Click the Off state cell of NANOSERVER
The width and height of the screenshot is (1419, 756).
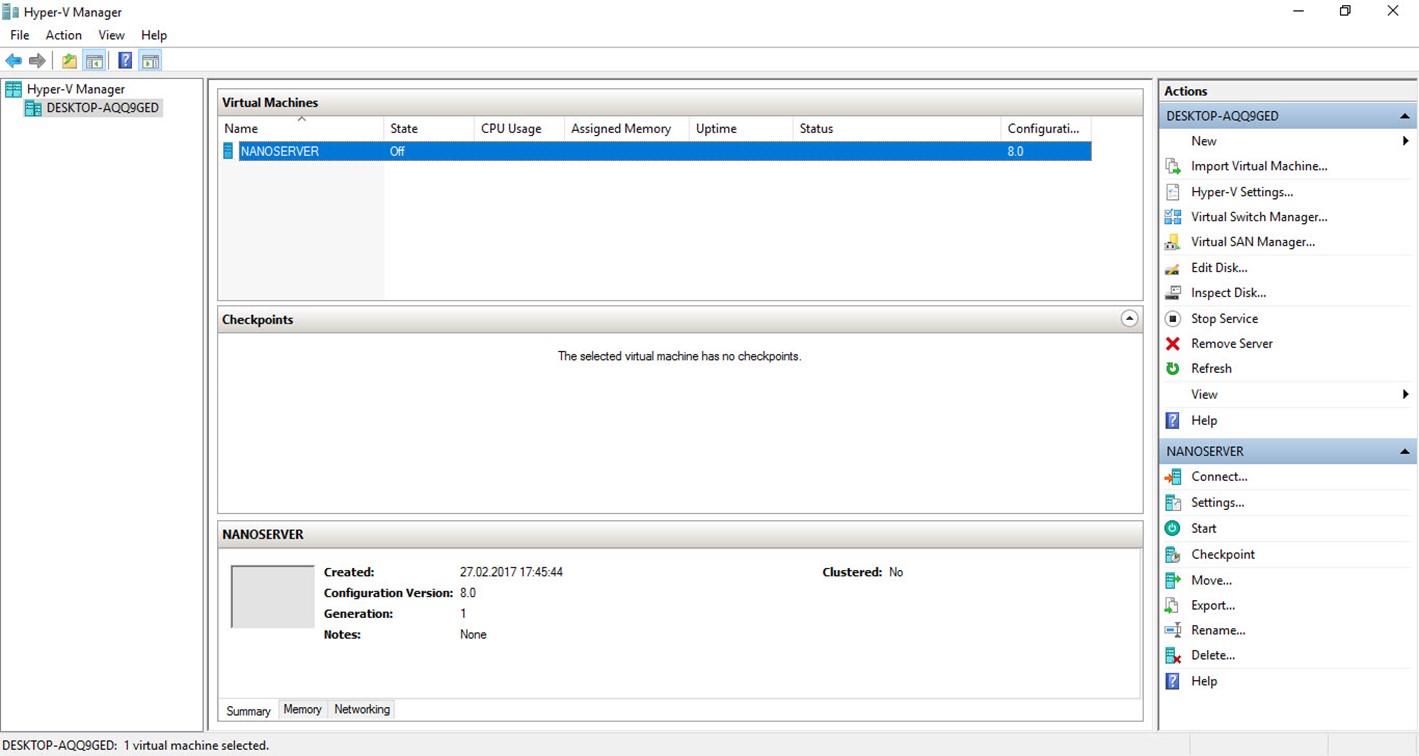397,152
